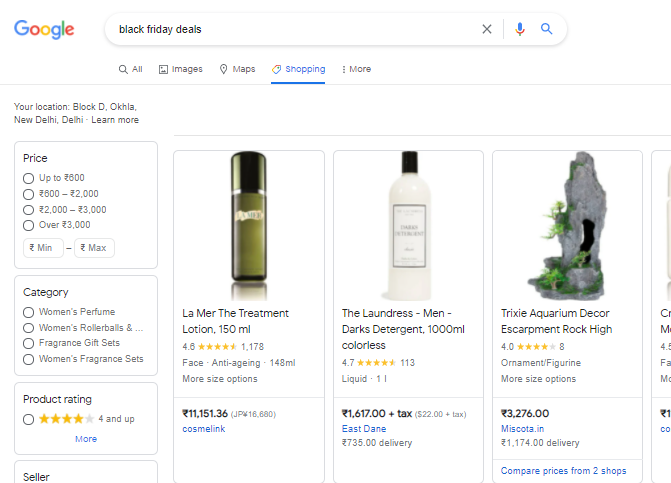The width and height of the screenshot is (671, 483).
Task: Open La Mer The Treatment Lotion title
Action: [235, 321]
